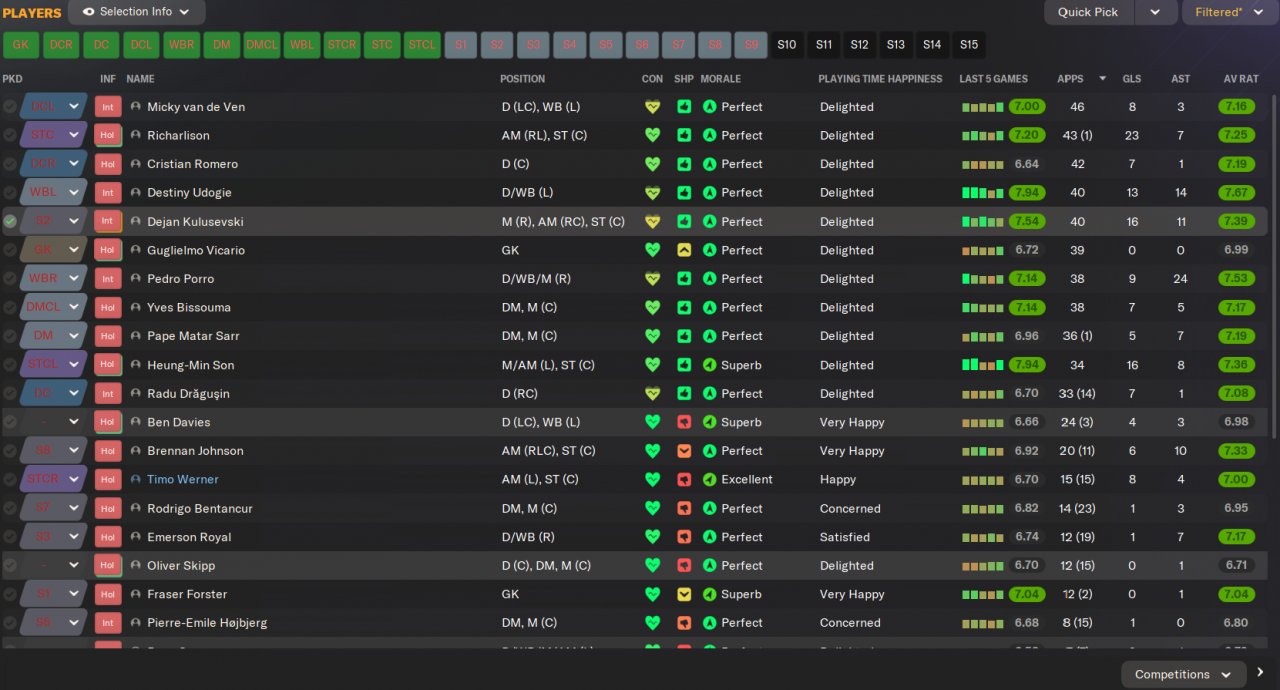Click the sharpness icon for Pierre-Emile Højbjerg
Image resolution: width=1280 pixels, height=690 pixels.
tap(684, 623)
